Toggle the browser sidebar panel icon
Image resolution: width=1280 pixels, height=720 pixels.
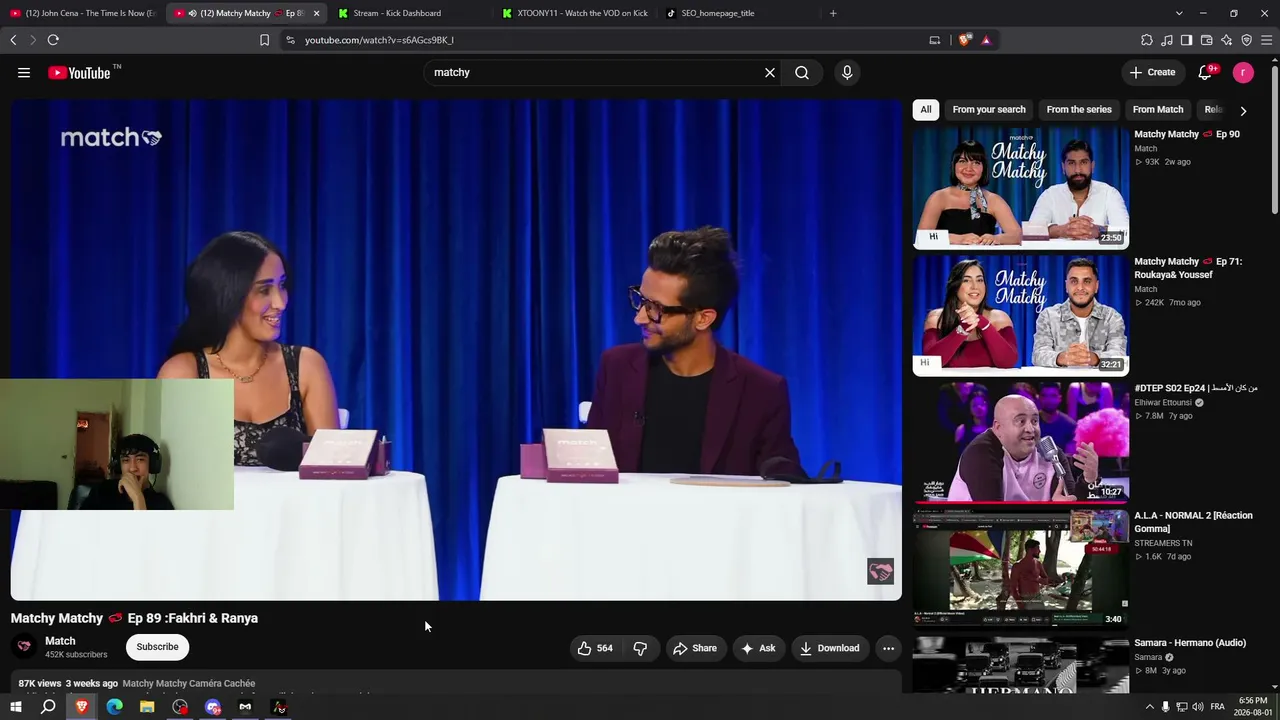[1186, 40]
